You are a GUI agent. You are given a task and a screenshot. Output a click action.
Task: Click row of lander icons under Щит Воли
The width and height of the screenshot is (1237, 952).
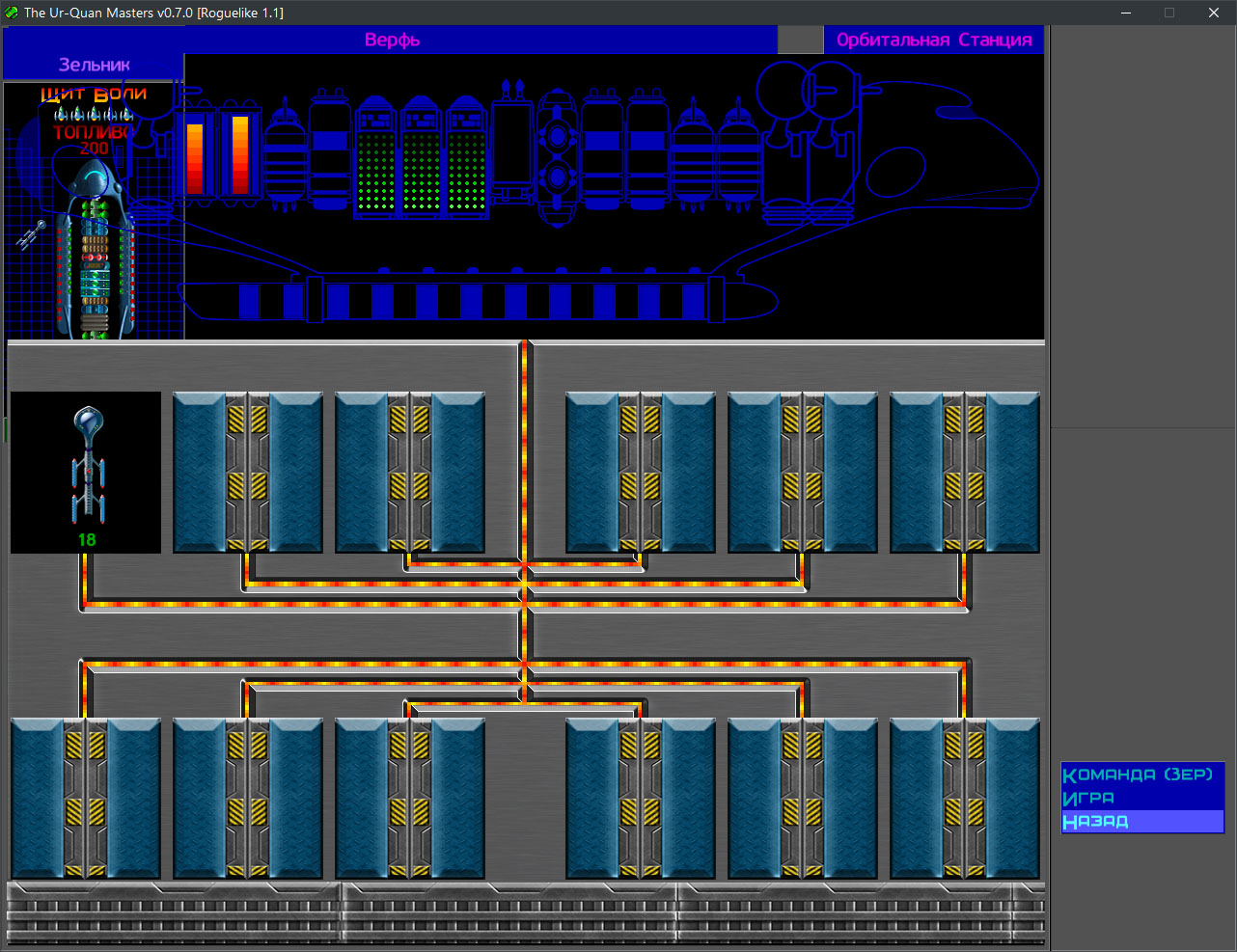(94, 115)
